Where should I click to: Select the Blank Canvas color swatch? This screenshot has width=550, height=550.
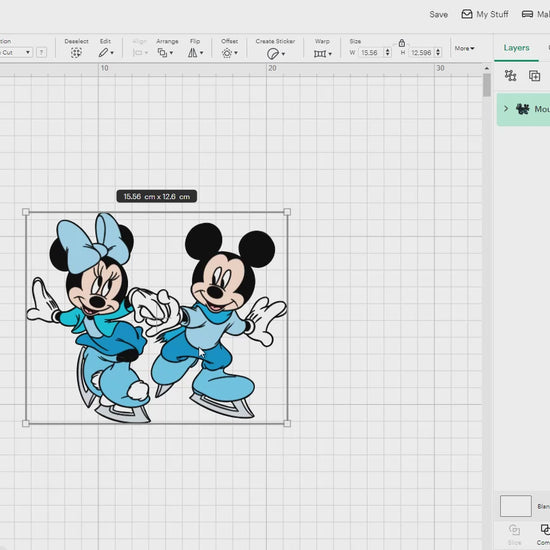coord(516,506)
